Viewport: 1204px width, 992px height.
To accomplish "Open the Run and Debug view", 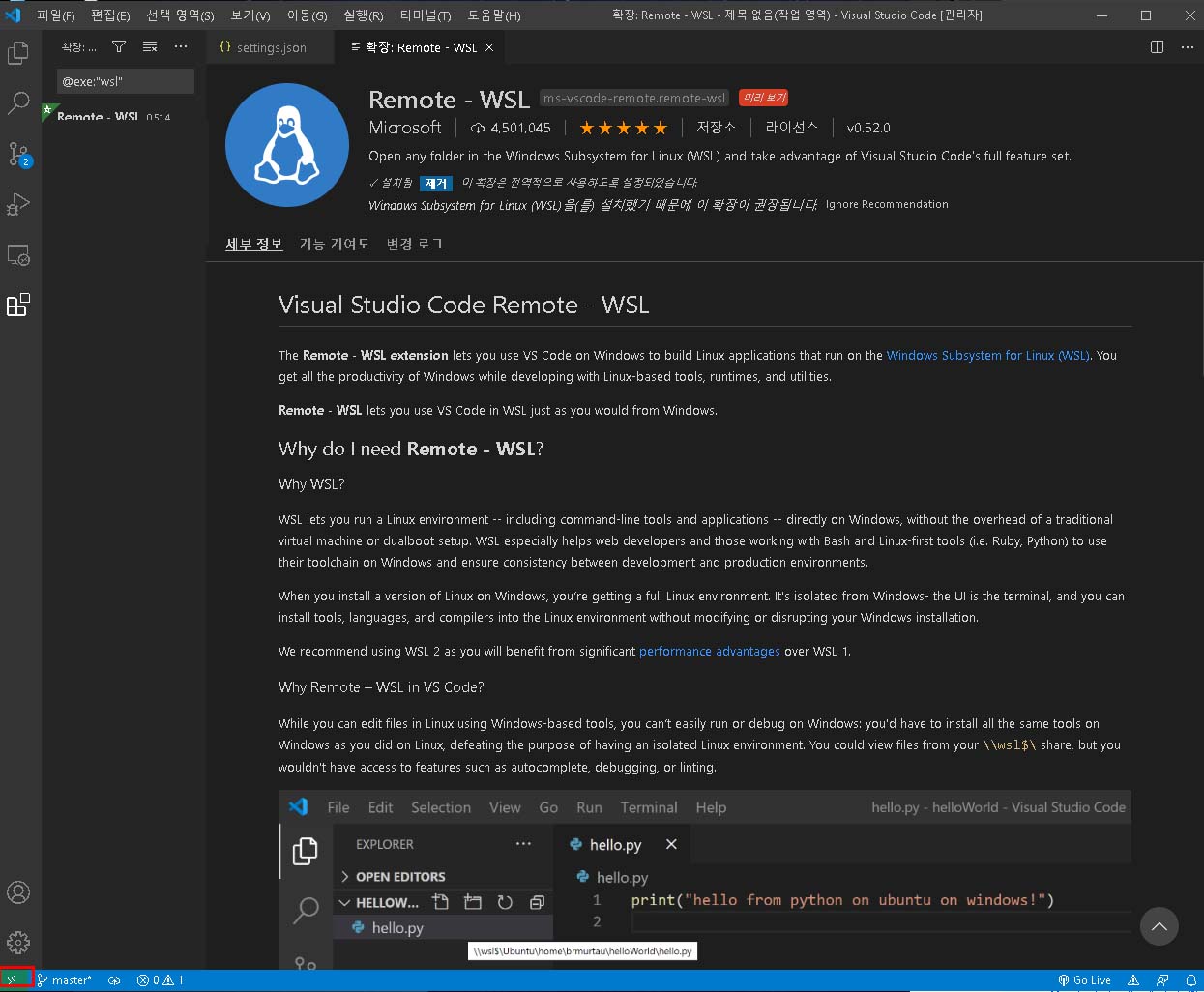I will [18, 204].
